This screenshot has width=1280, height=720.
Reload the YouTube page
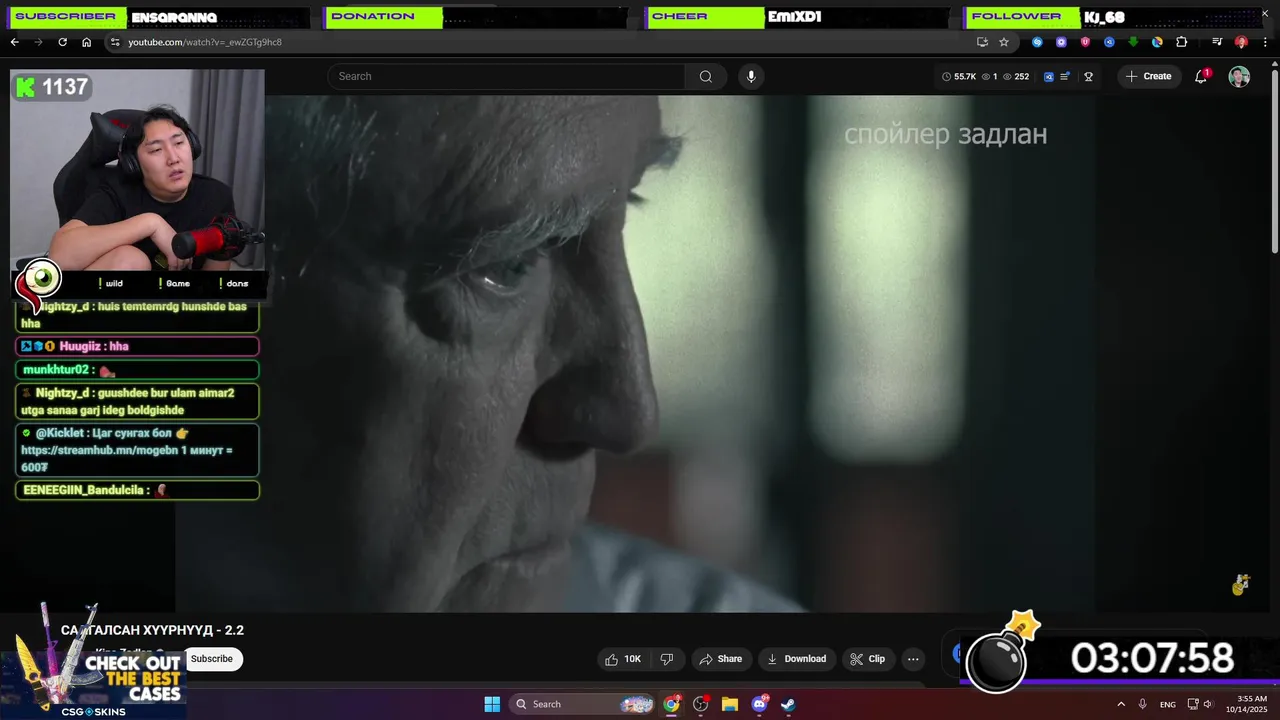[x=62, y=42]
